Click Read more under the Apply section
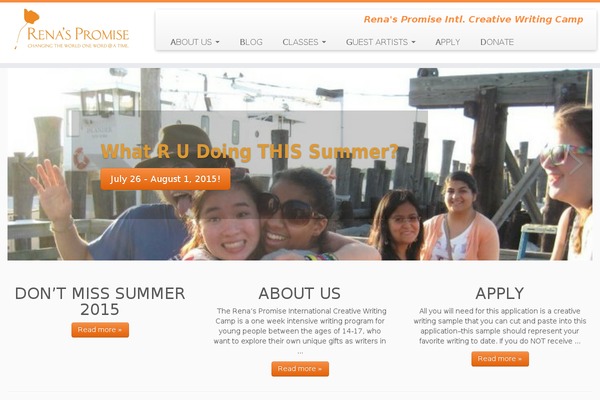The image size is (600, 400). pos(500,359)
